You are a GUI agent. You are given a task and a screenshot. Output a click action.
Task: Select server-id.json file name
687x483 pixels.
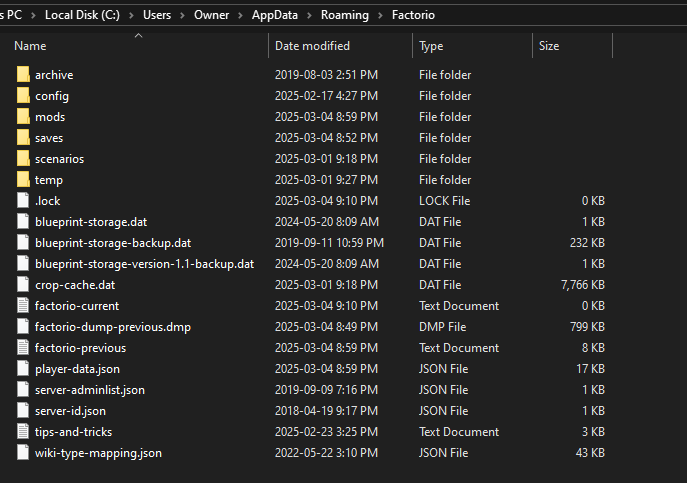coord(70,411)
